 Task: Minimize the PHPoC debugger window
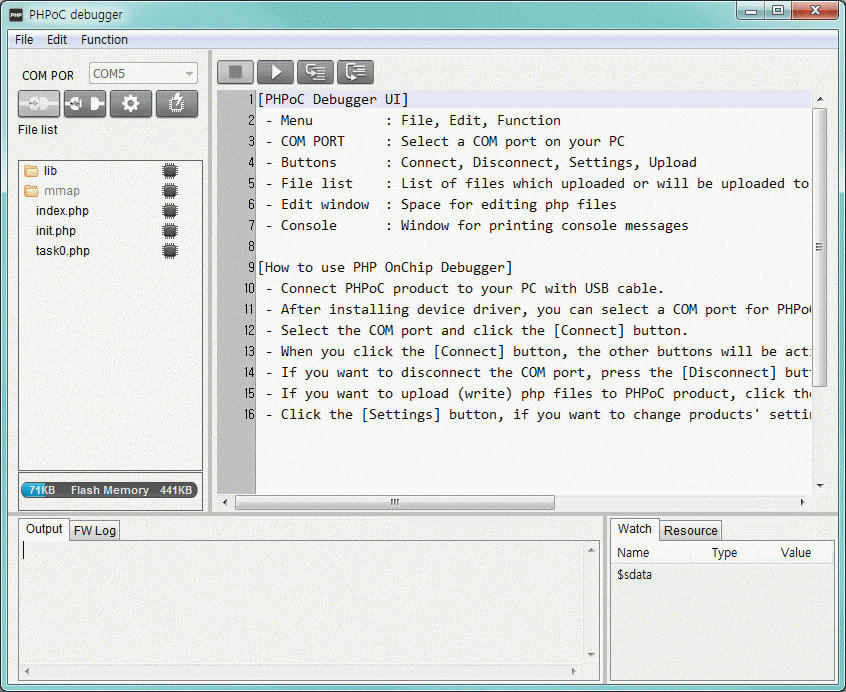[751, 10]
